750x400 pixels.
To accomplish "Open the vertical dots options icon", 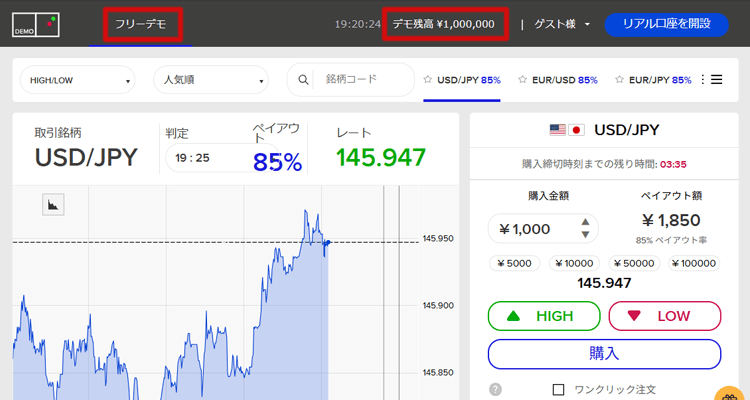I will pyautogui.click(x=702, y=79).
